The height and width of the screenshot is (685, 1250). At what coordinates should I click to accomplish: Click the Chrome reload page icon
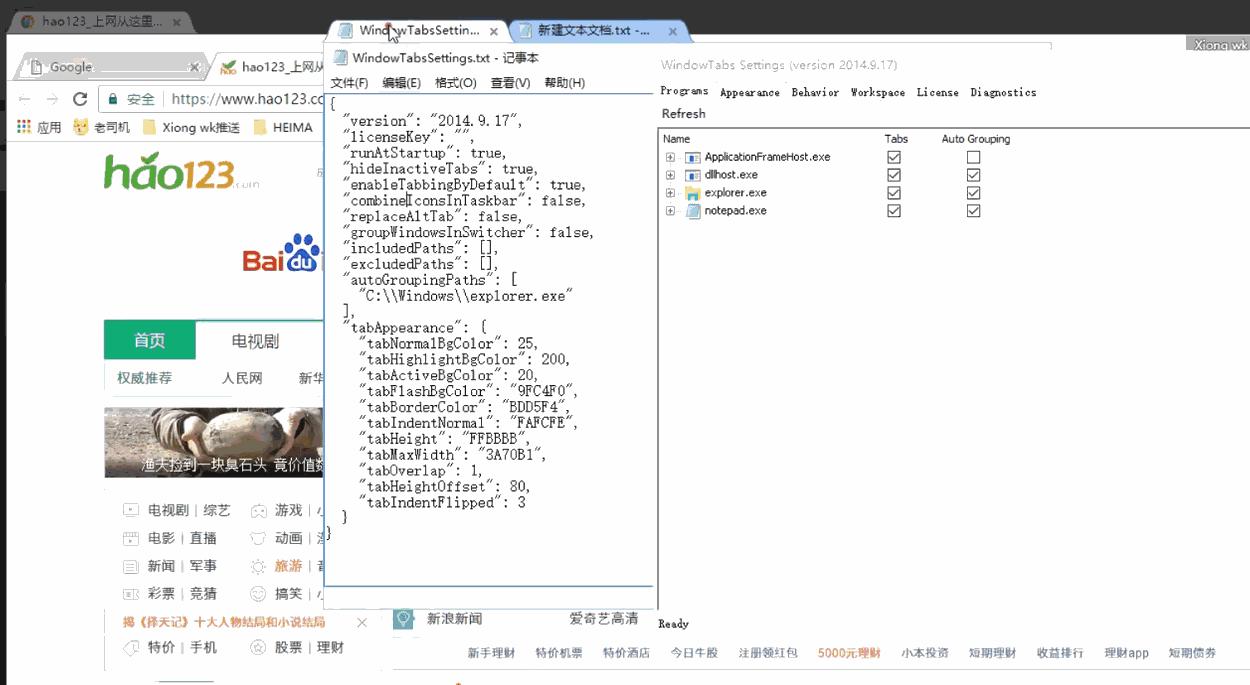tap(81, 99)
